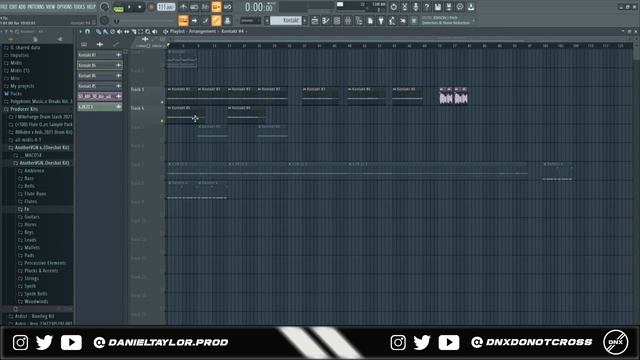Expand the Woodwinds folder

tap(36, 301)
